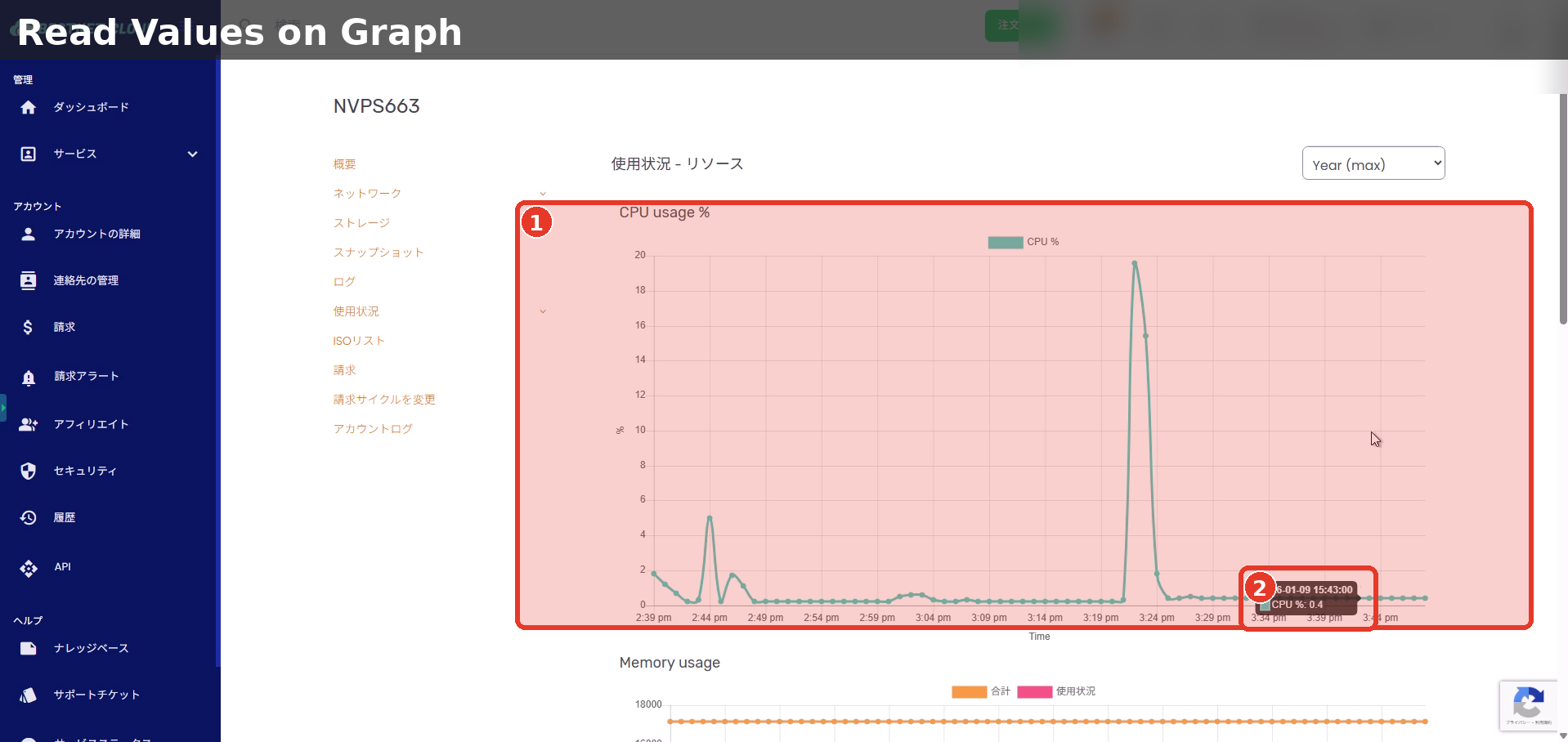
Task: Click the Dashboard home icon in sidebar
Action: (29, 107)
